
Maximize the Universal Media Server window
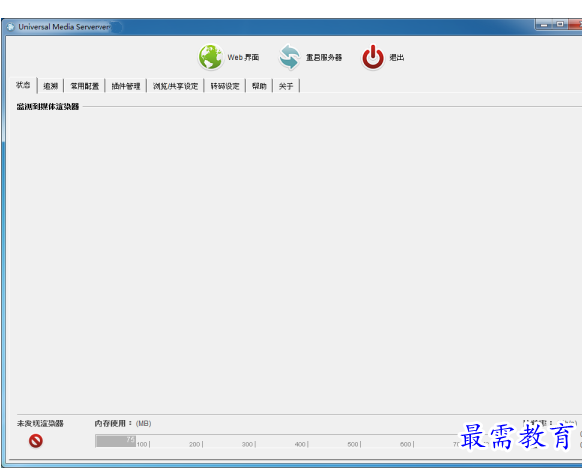pos(560,24)
